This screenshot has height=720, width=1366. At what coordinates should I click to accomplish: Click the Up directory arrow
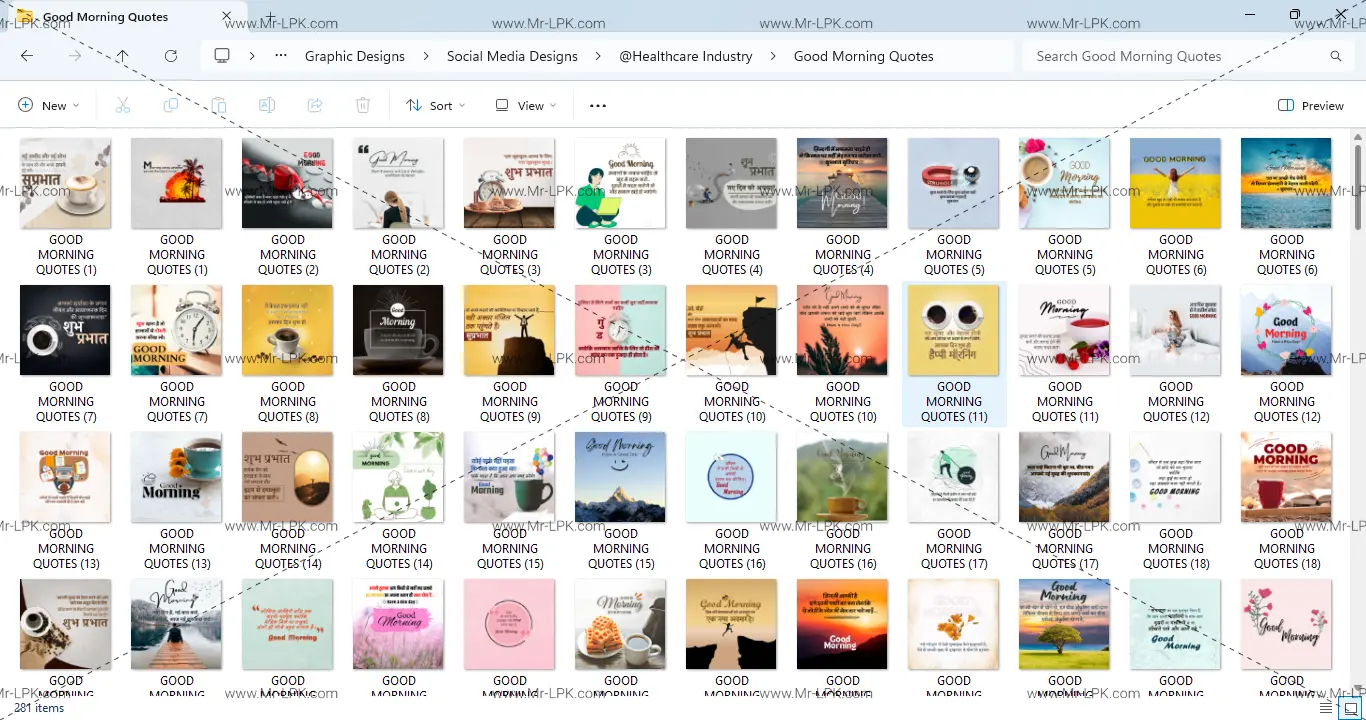[x=122, y=56]
